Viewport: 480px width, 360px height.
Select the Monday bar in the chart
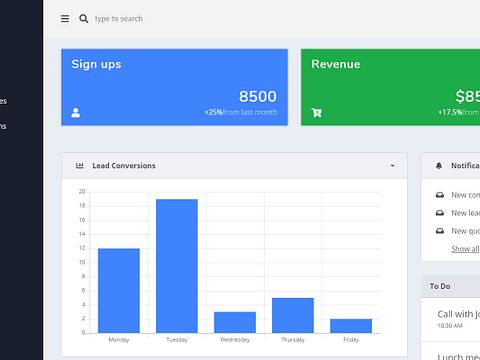coord(119,291)
